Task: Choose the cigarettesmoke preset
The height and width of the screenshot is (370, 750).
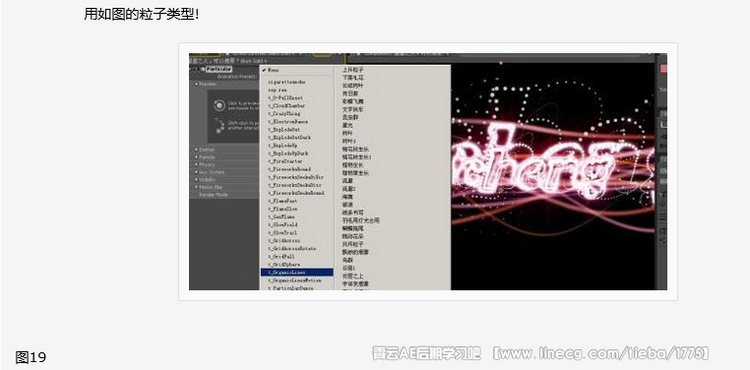Action: [x=287, y=82]
